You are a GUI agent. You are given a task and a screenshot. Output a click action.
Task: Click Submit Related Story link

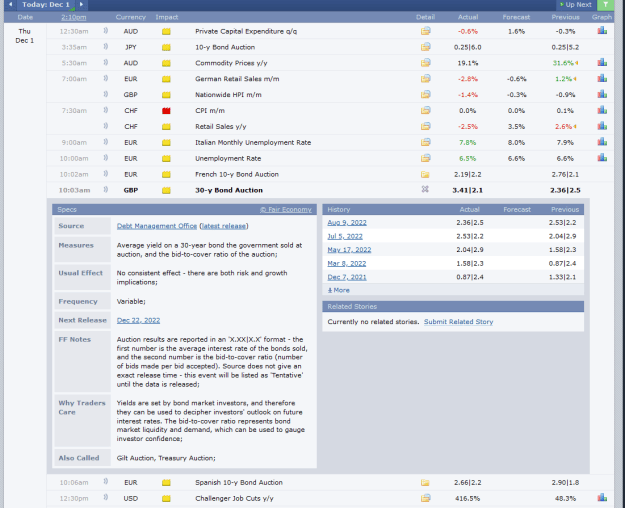458,322
